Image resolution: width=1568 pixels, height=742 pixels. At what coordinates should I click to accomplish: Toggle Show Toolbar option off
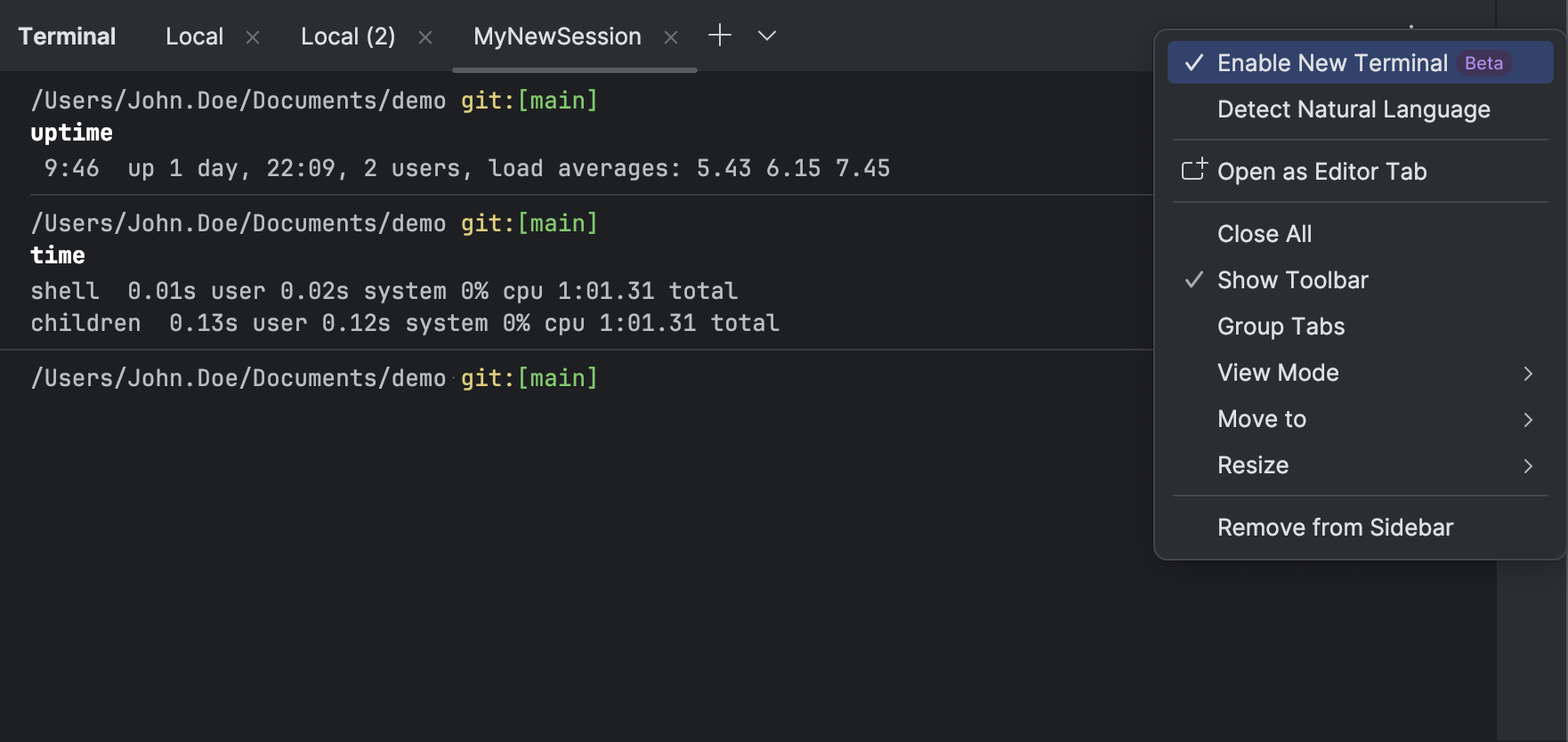click(x=1292, y=280)
